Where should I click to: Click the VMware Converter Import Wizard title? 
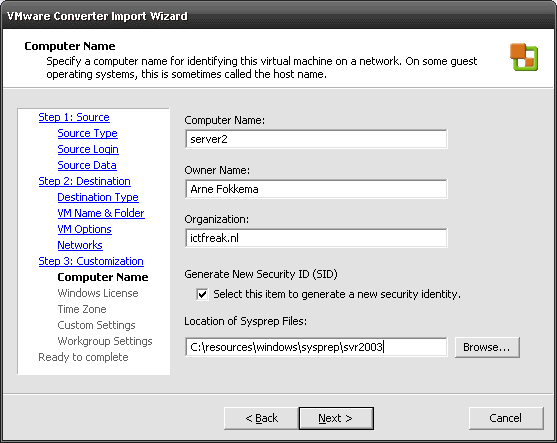[97, 16]
